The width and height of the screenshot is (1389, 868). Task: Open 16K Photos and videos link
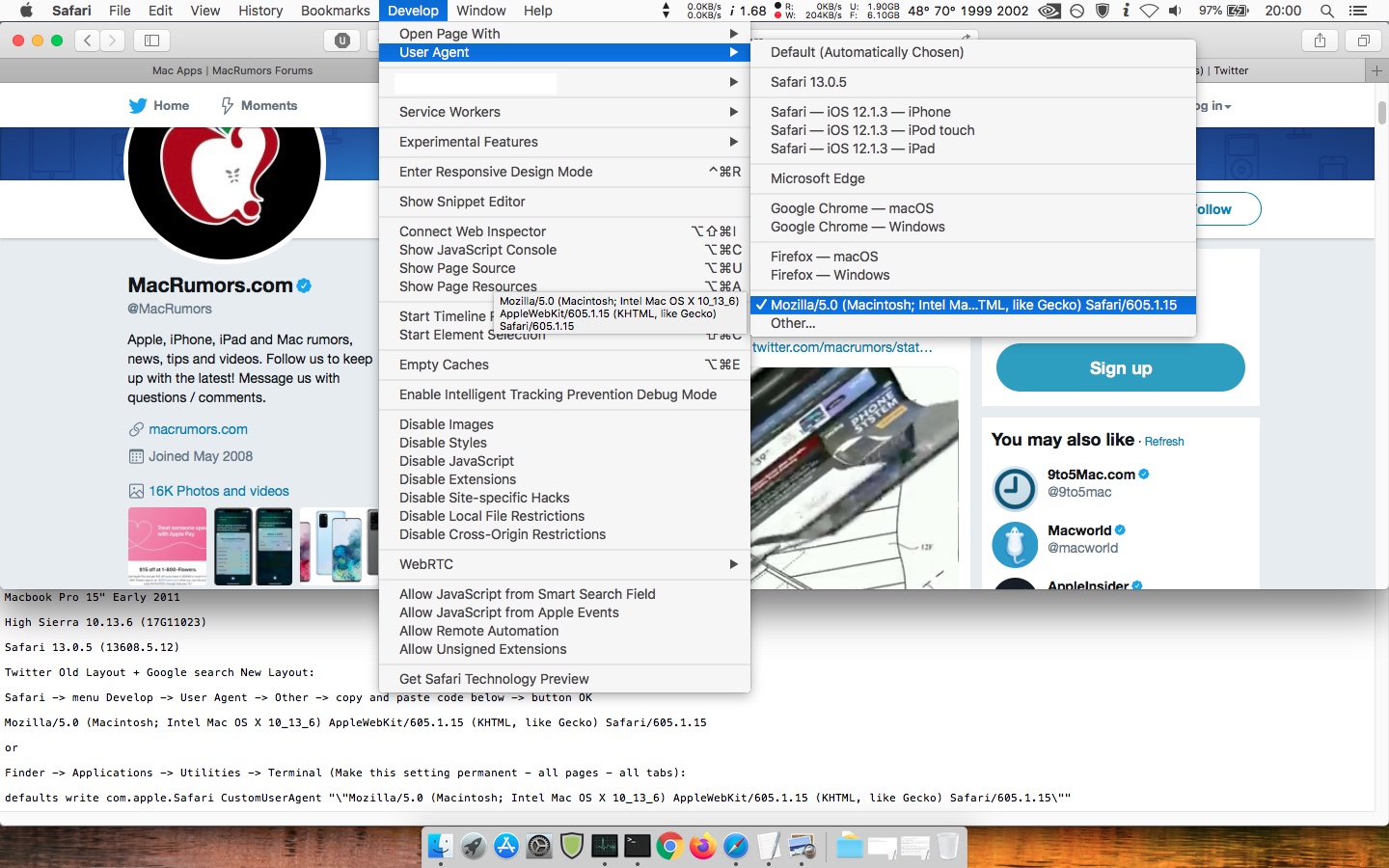(x=219, y=491)
